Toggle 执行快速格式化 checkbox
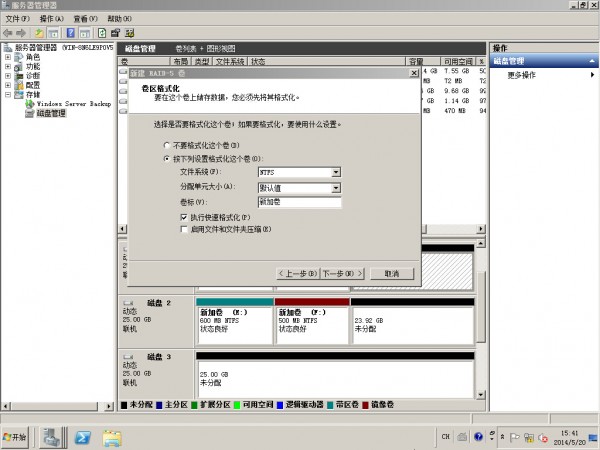The height and width of the screenshot is (450, 600). [183, 216]
